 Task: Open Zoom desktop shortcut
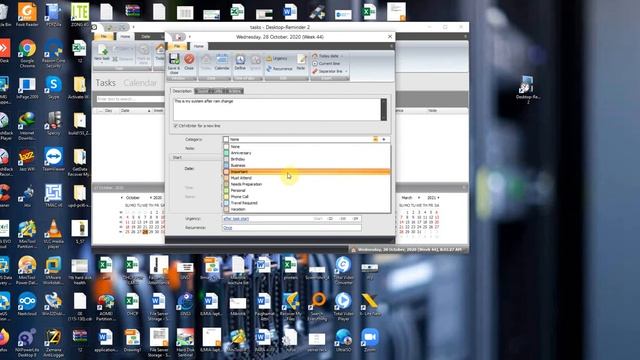(369, 340)
